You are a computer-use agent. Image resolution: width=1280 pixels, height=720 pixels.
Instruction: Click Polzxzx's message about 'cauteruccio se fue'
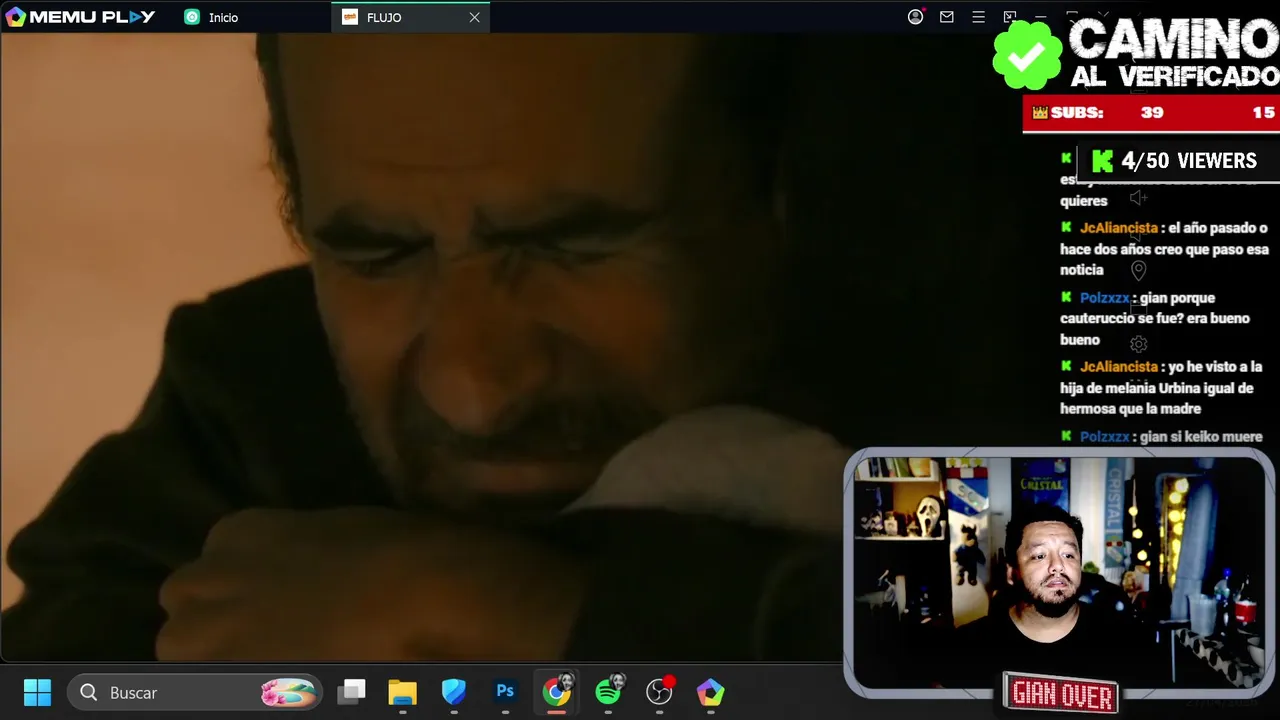(1156, 319)
